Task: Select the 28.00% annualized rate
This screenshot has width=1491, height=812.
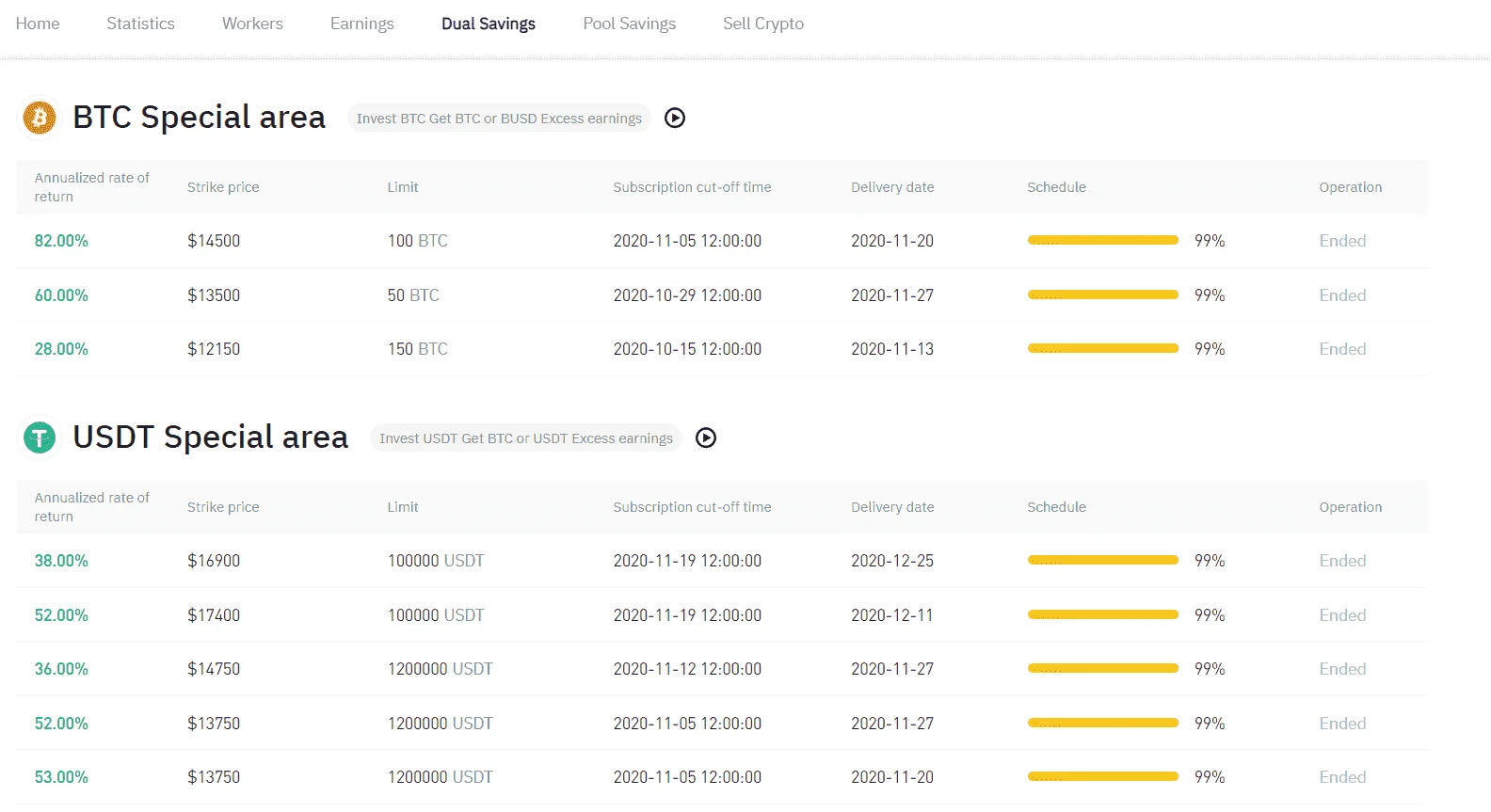Action: 61,349
